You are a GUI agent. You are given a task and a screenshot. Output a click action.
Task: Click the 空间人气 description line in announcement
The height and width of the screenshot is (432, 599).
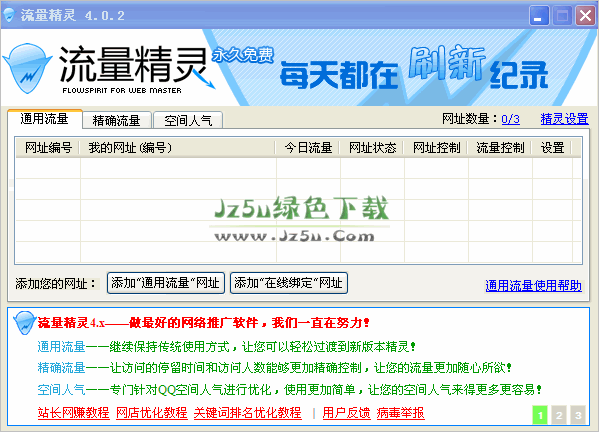point(290,390)
